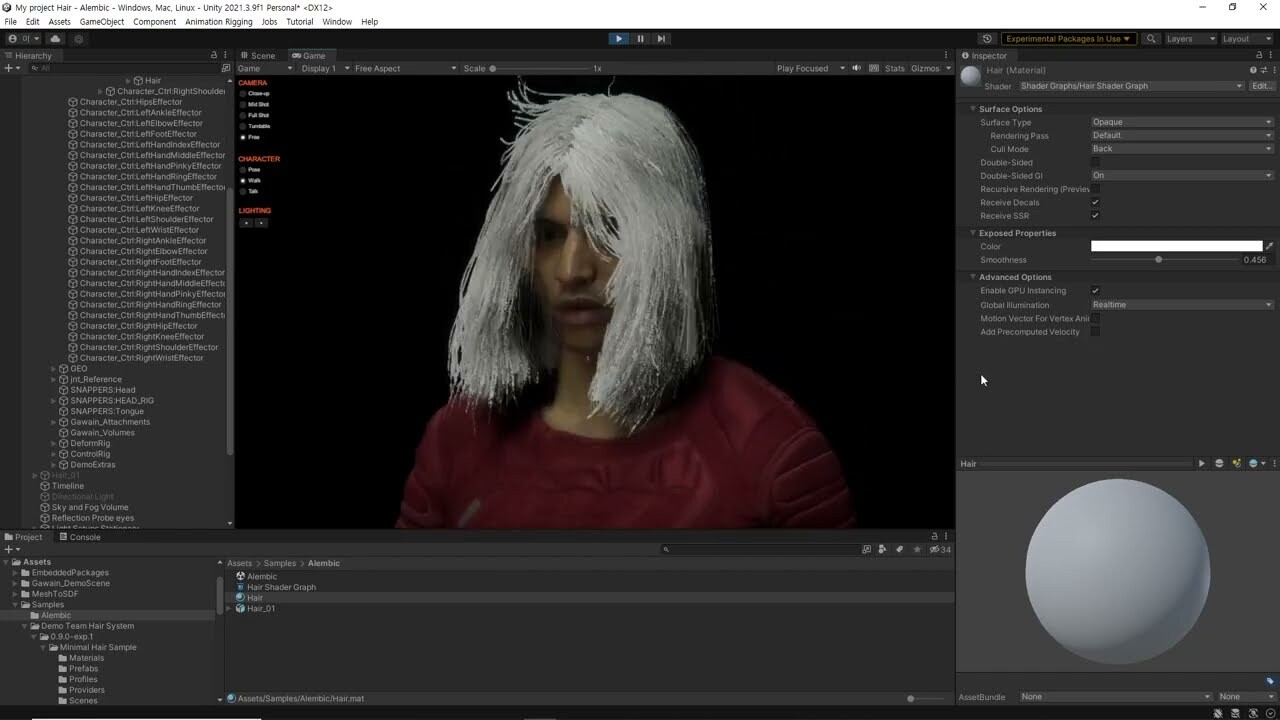Click the Gizmos button
Image resolution: width=1280 pixels, height=720 pixels.
[x=927, y=68]
